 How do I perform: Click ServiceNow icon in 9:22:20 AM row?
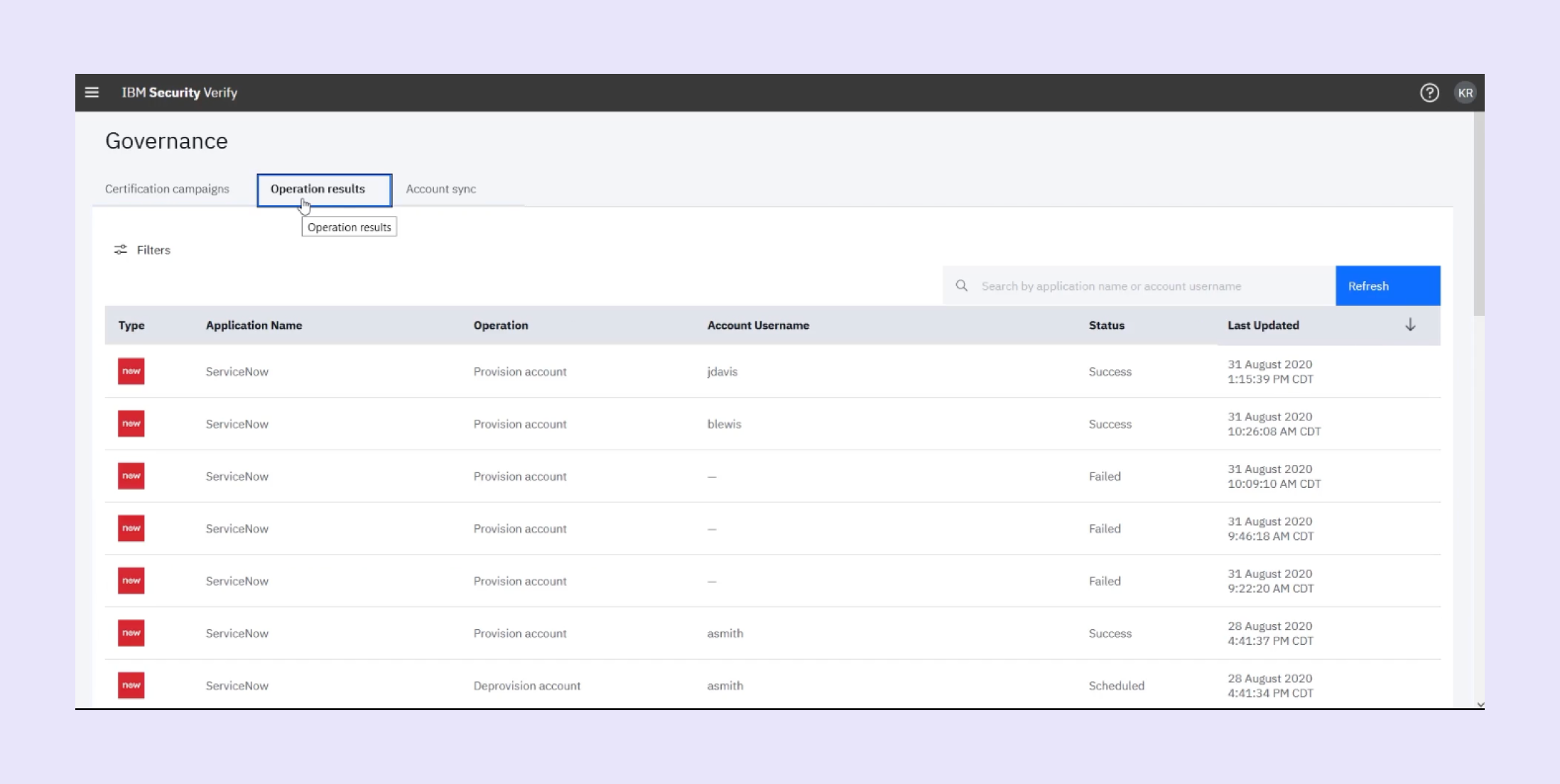tap(131, 581)
